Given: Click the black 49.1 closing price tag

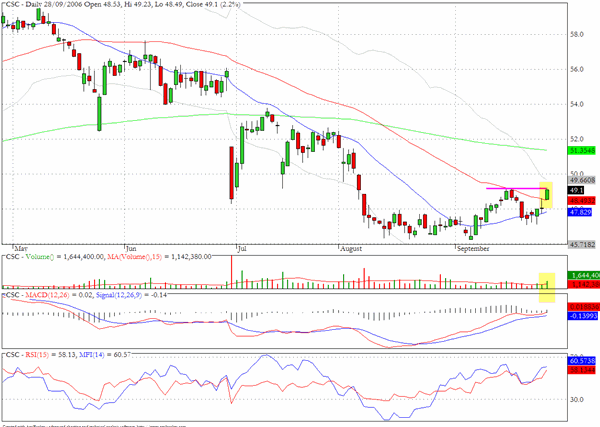Looking at the screenshot, I should (577, 190).
